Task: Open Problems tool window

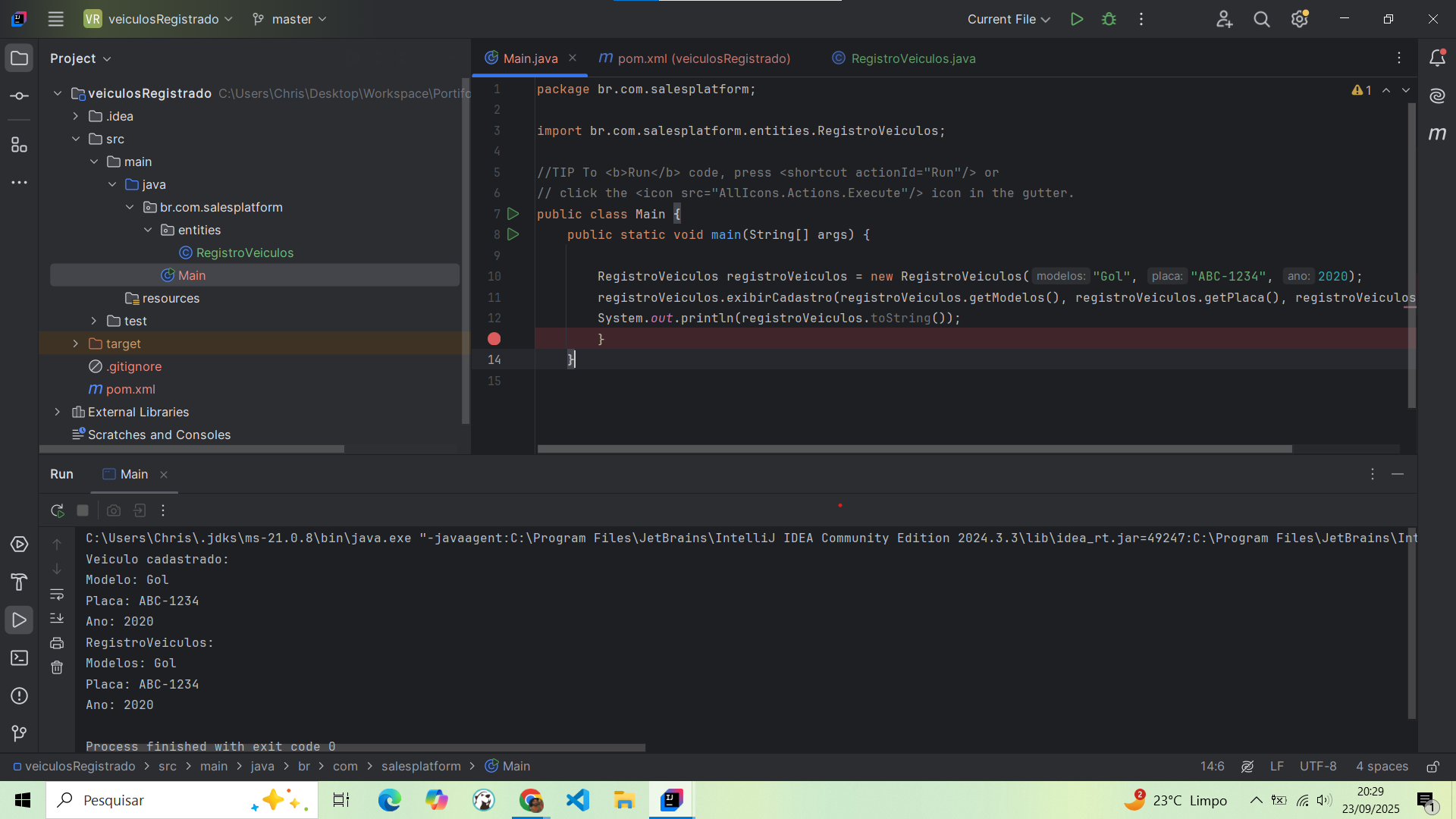Action: (20, 696)
